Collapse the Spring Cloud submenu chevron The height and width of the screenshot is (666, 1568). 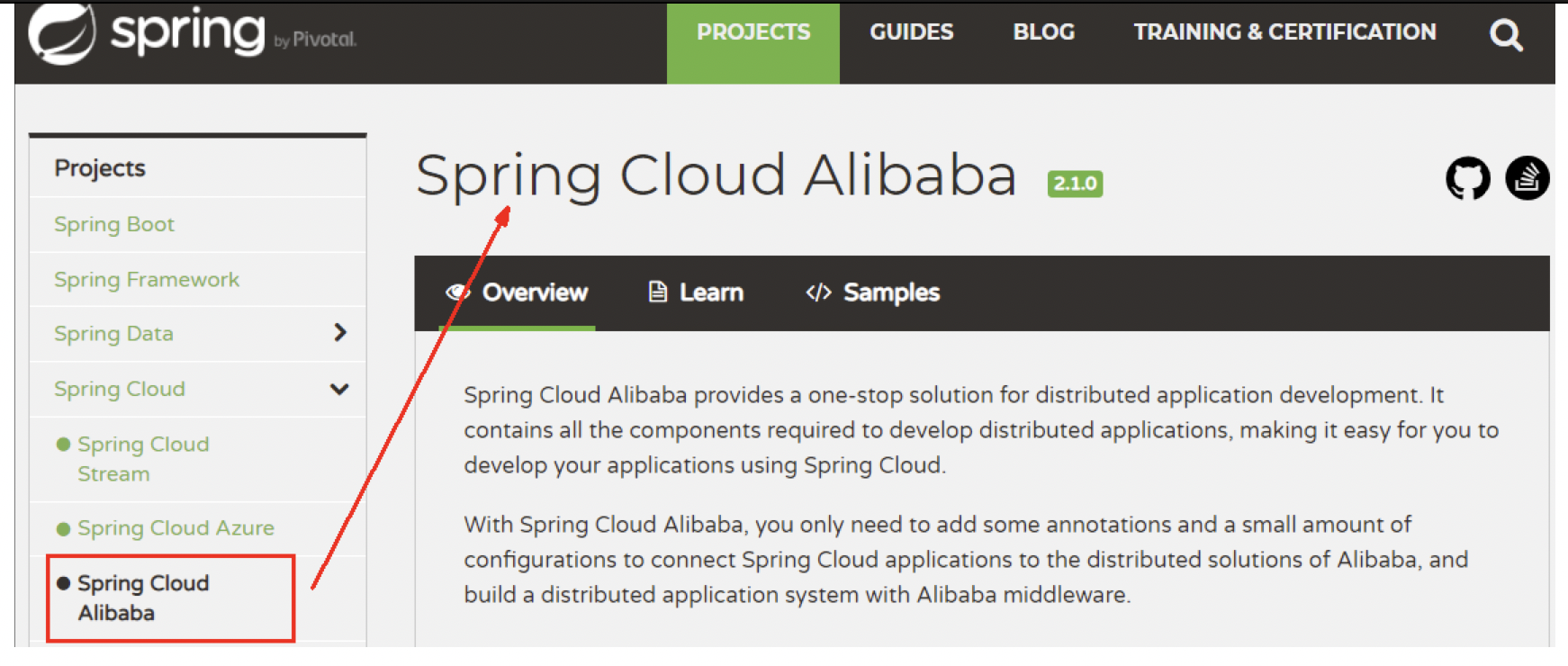339,389
